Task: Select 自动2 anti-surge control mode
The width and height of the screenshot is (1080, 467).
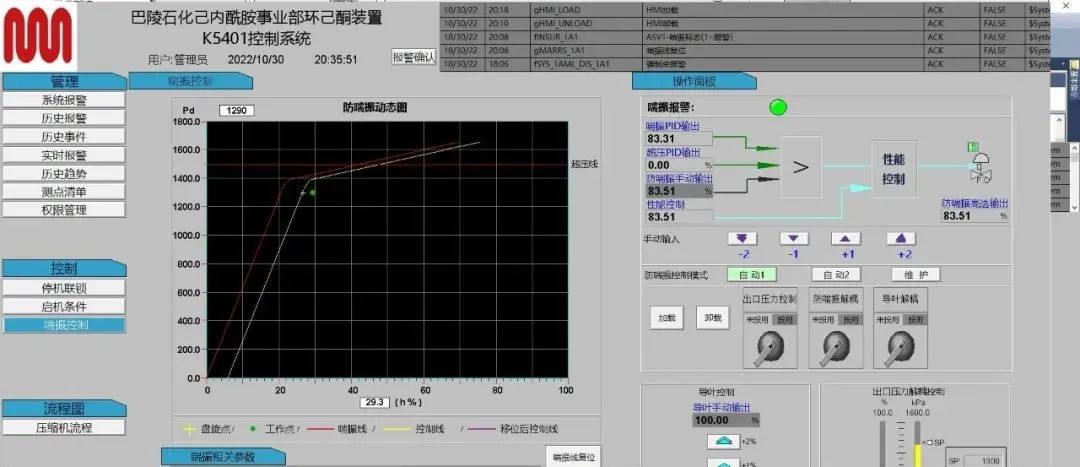Action: [x=835, y=275]
